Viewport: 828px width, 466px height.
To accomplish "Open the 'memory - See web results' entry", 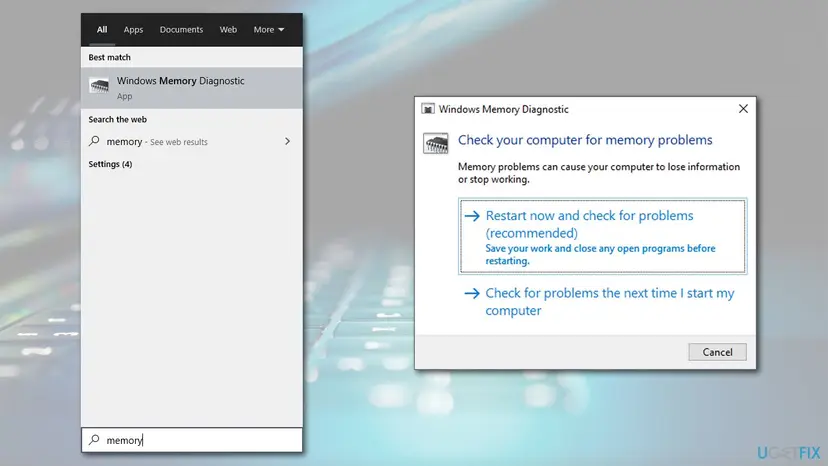I will pos(192,142).
